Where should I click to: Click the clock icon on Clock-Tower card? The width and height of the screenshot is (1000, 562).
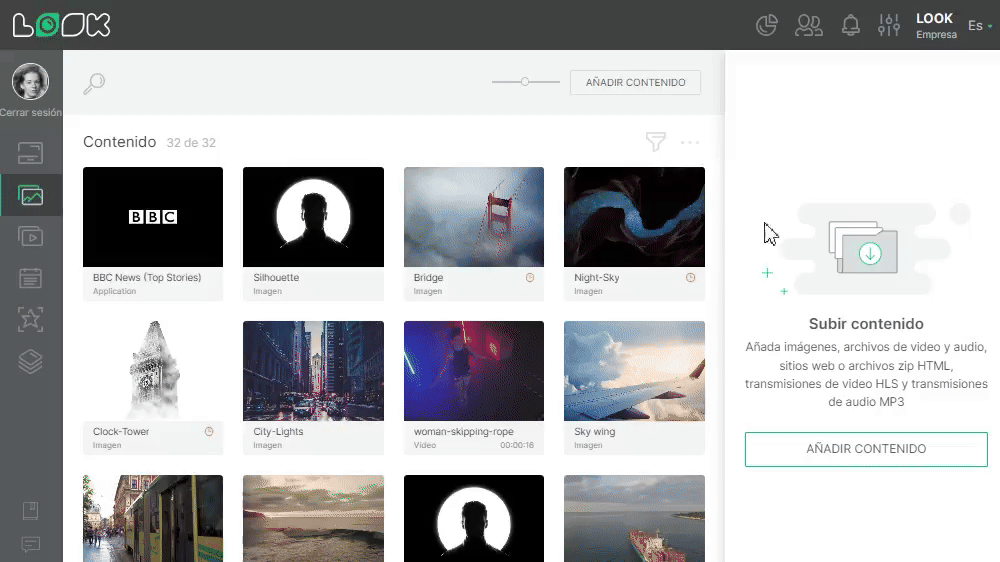(x=209, y=431)
